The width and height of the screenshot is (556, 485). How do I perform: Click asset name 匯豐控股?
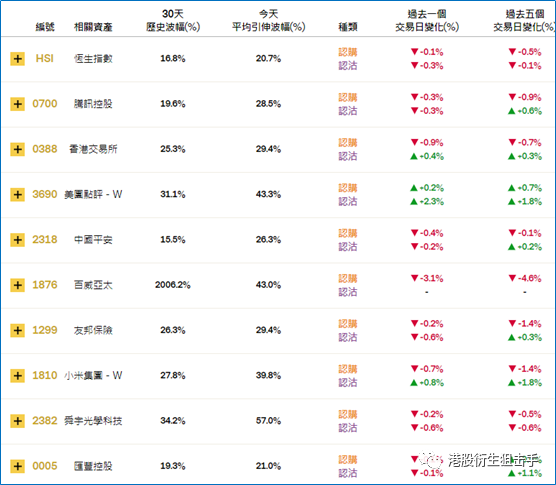[93, 466]
